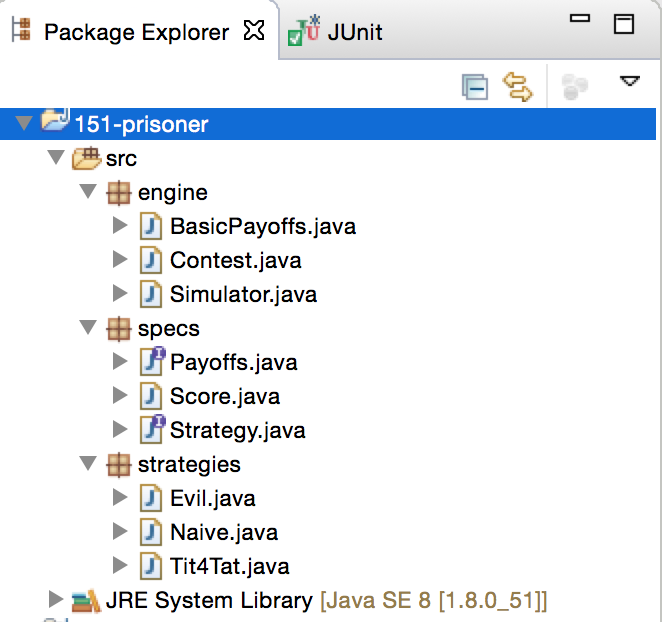Collapse the src folder arrow
The image size is (662, 622).
[x=55, y=158]
